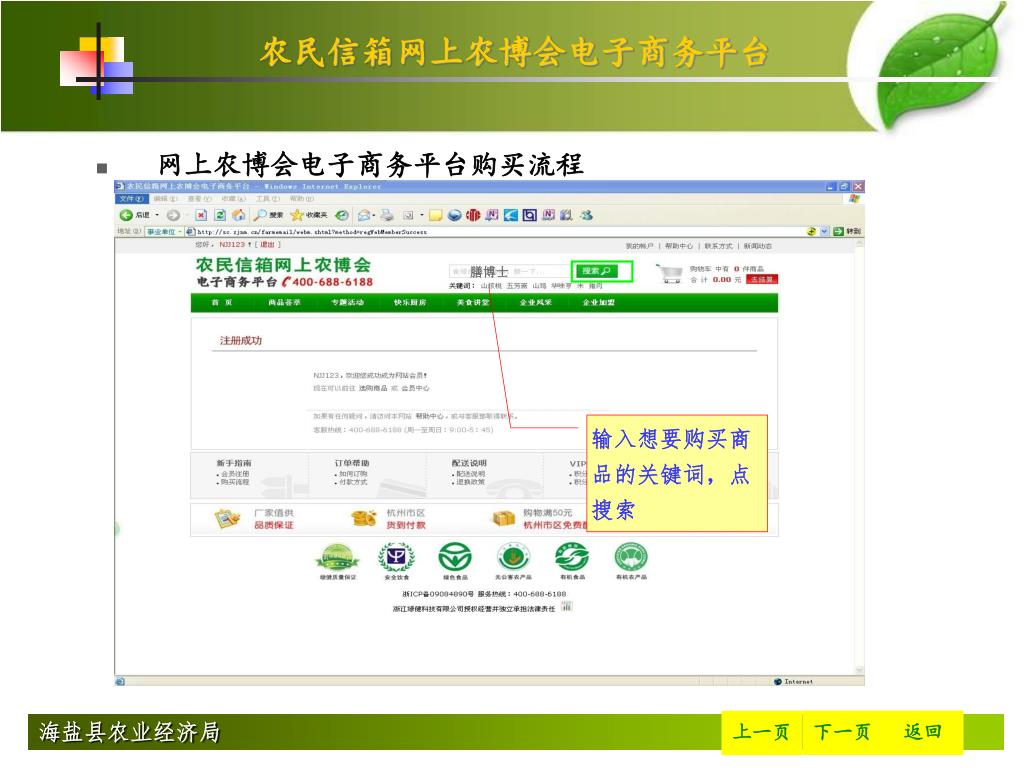Click the 货到付款 coins icon

(364, 519)
